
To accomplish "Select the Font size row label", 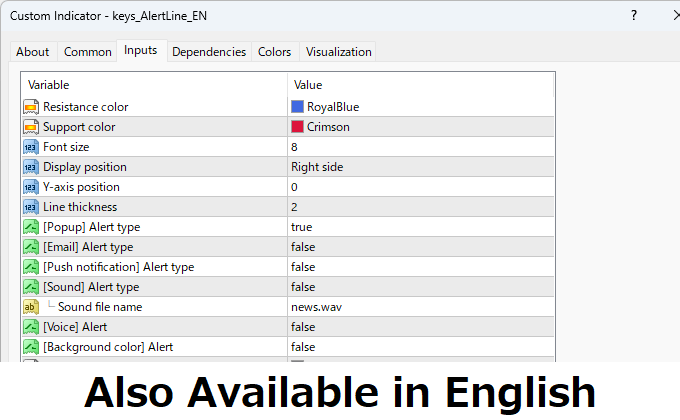I will (66, 147).
